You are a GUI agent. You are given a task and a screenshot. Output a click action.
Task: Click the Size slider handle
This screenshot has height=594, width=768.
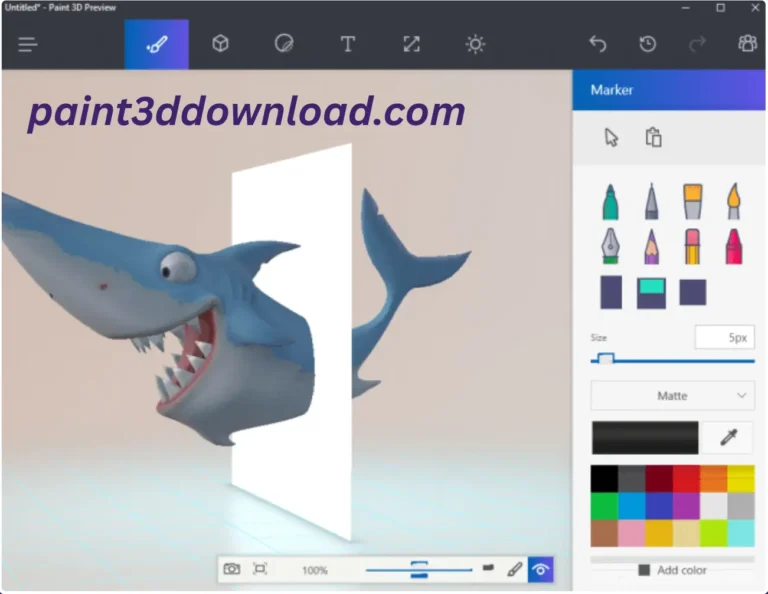(x=606, y=359)
